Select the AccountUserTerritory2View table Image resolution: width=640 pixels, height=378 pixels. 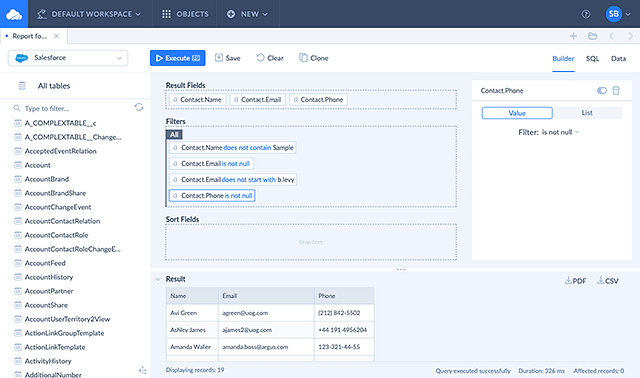pos(67,319)
